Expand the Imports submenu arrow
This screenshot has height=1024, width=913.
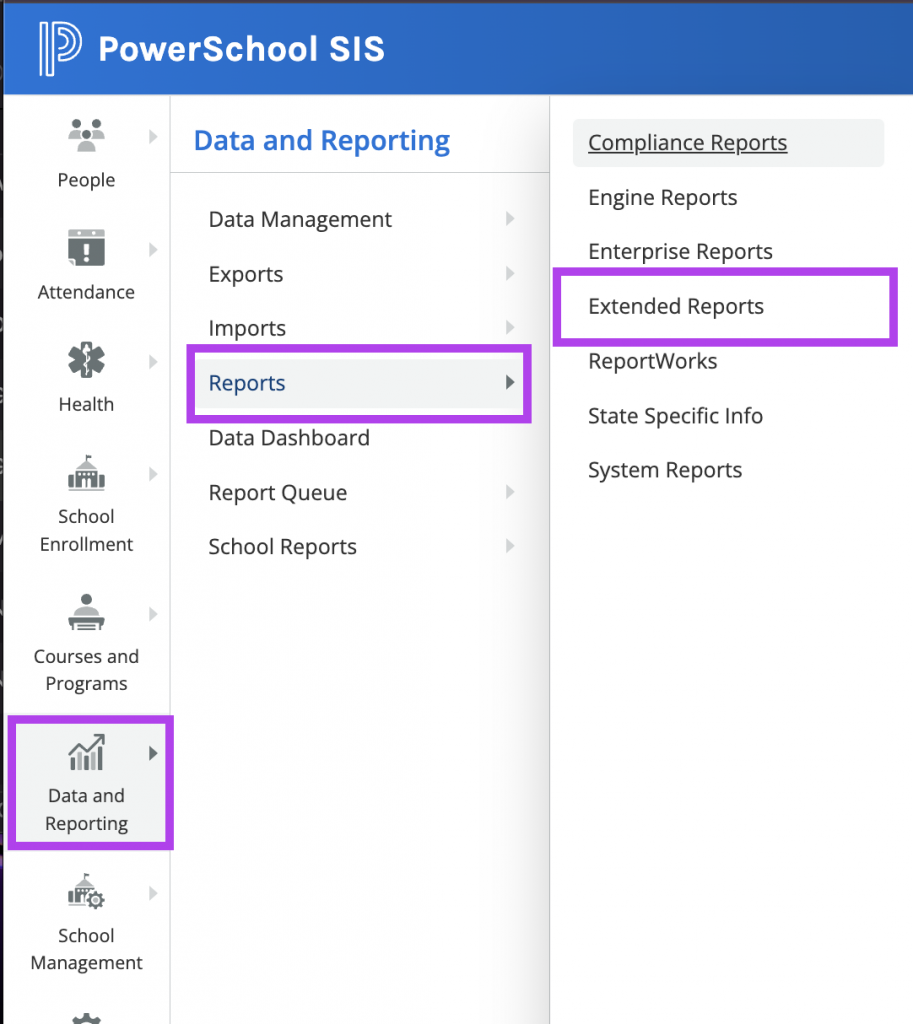click(x=510, y=327)
